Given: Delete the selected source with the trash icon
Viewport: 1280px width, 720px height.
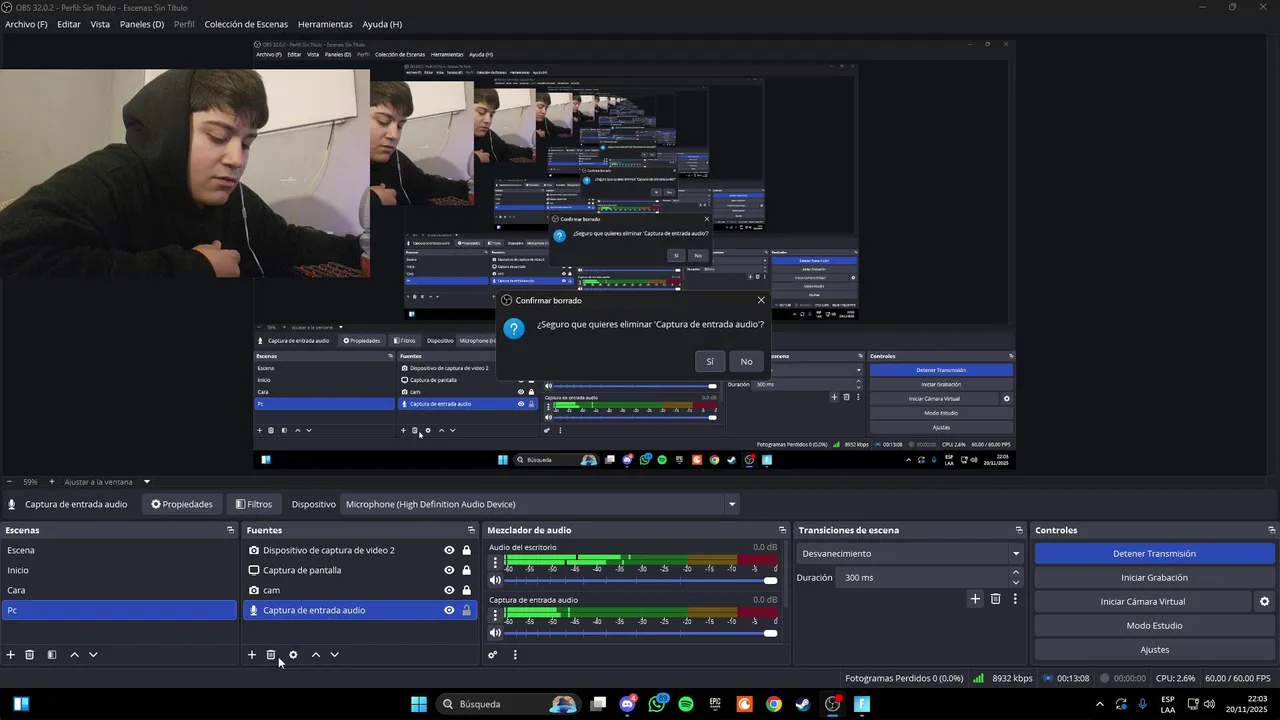Looking at the screenshot, I should (x=271, y=655).
